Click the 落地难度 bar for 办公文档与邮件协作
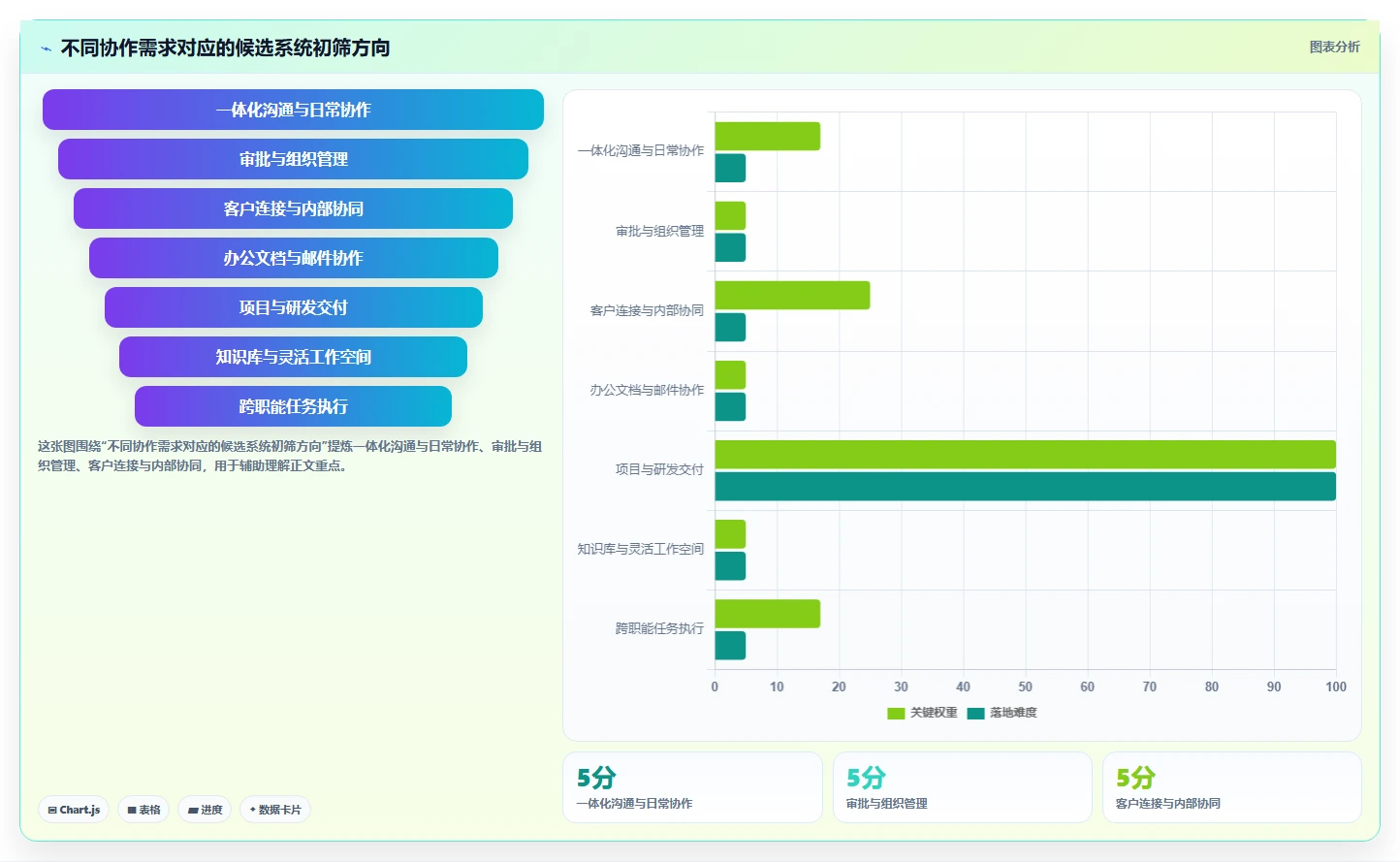The height and width of the screenshot is (862, 1400). tap(730, 406)
